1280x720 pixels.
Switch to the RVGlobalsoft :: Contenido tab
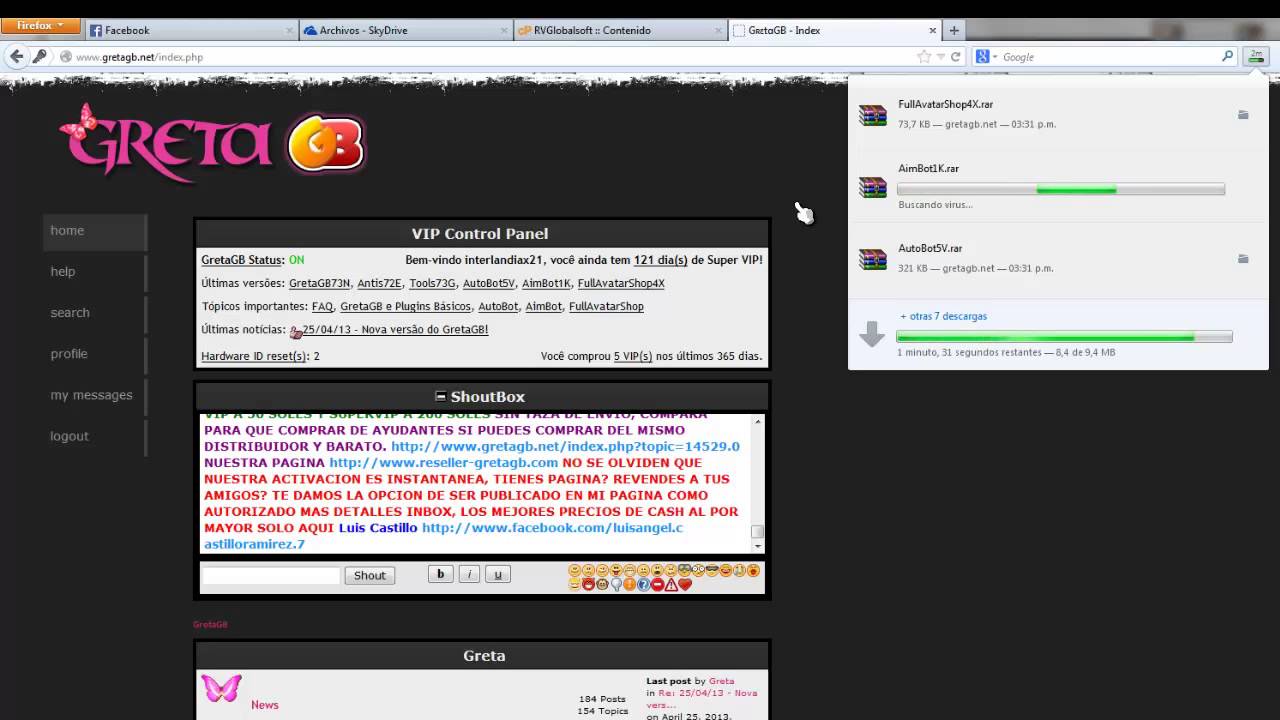coord(620,30)
